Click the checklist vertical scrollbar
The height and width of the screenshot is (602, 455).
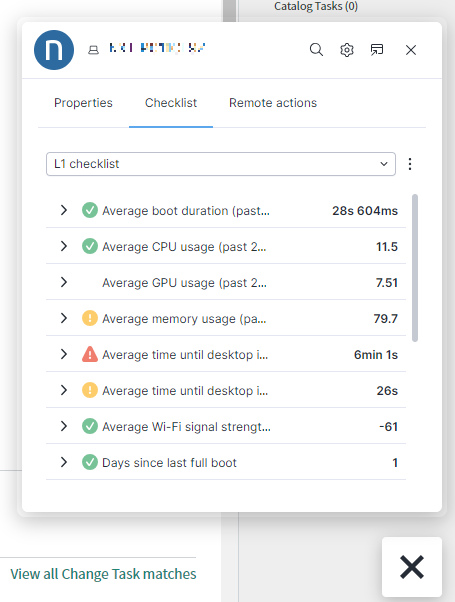pos(415,268)
